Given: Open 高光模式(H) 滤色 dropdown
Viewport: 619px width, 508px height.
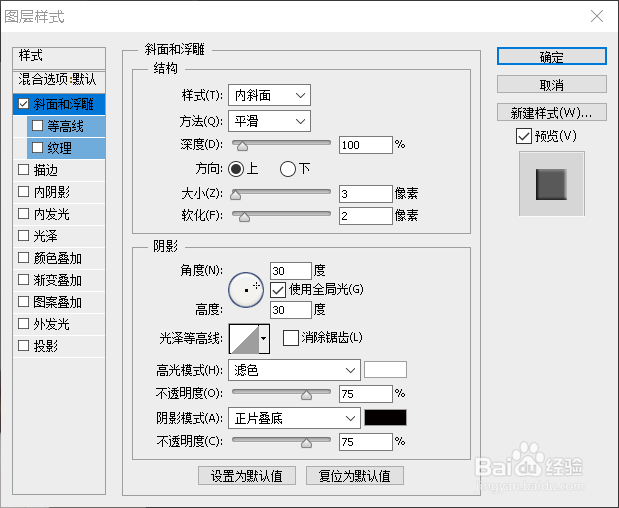Looking at the screenshot, I should (294, 370).
